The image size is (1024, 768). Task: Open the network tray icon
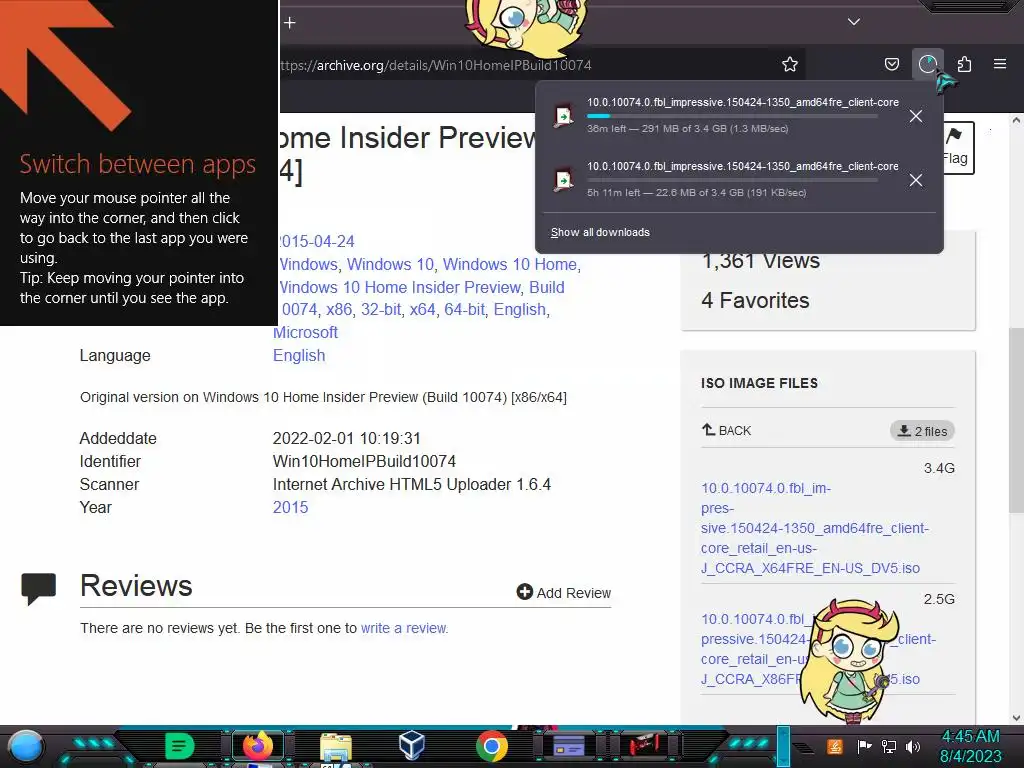[888, 746]
